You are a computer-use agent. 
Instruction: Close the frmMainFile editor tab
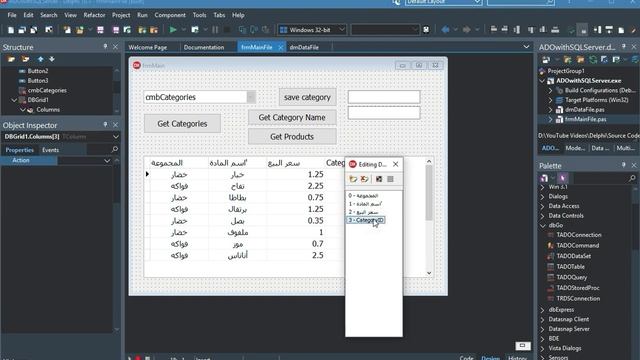pyautogui.click(x=280, y=47)
